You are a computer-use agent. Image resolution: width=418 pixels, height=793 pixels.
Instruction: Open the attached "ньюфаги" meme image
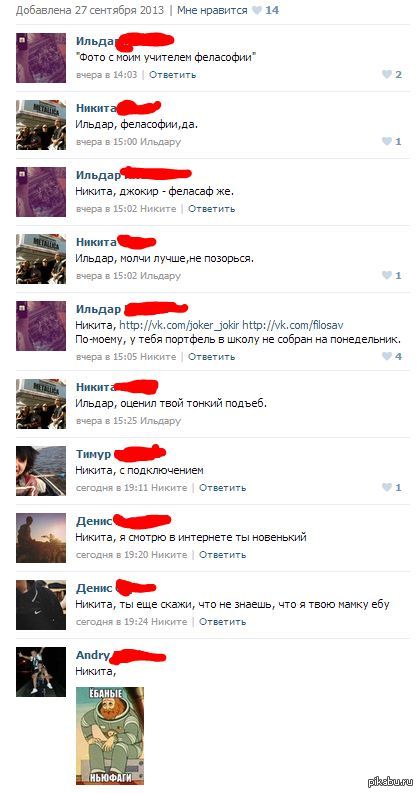(110, 735)
